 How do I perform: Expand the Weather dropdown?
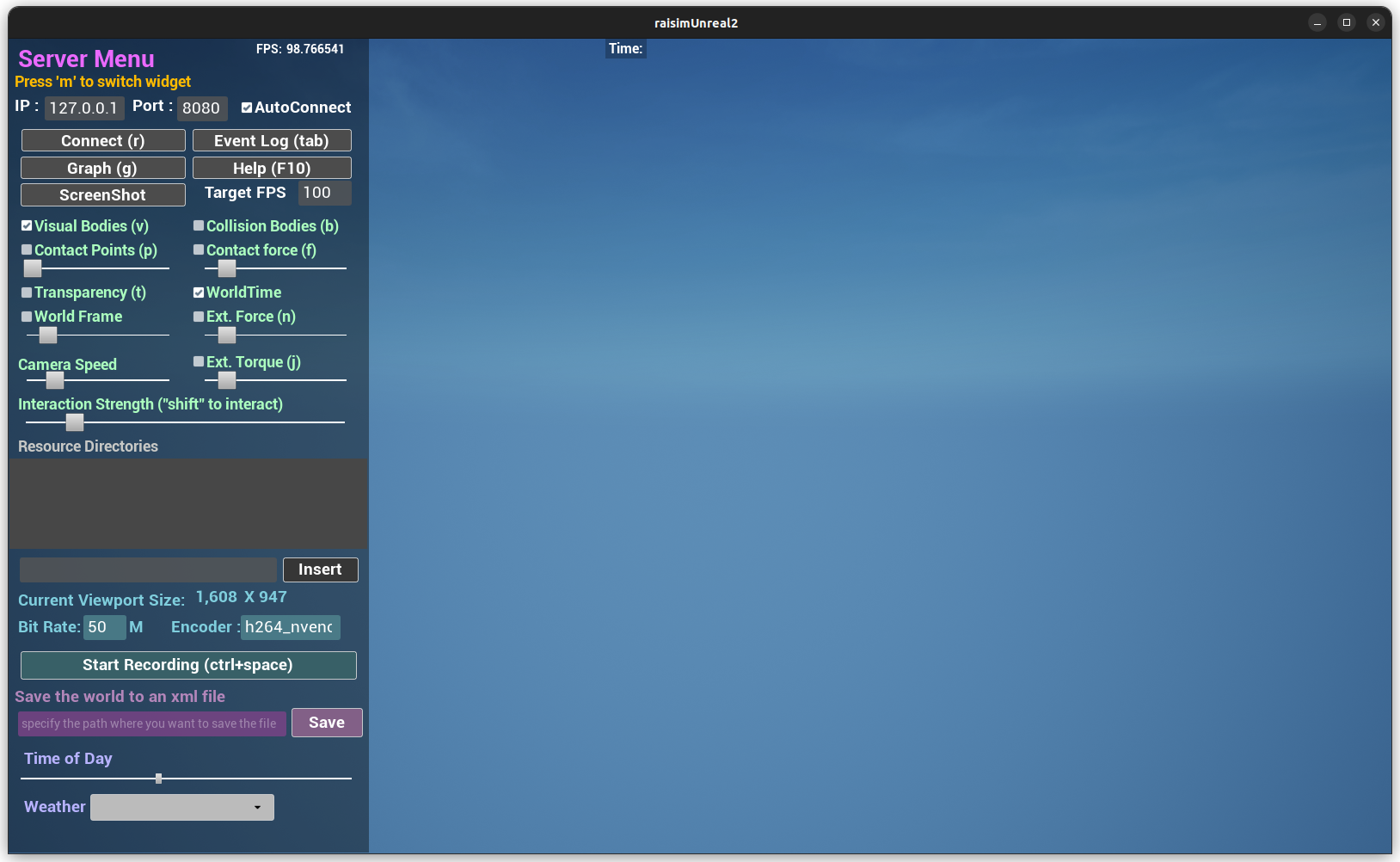tap(182, 807)
